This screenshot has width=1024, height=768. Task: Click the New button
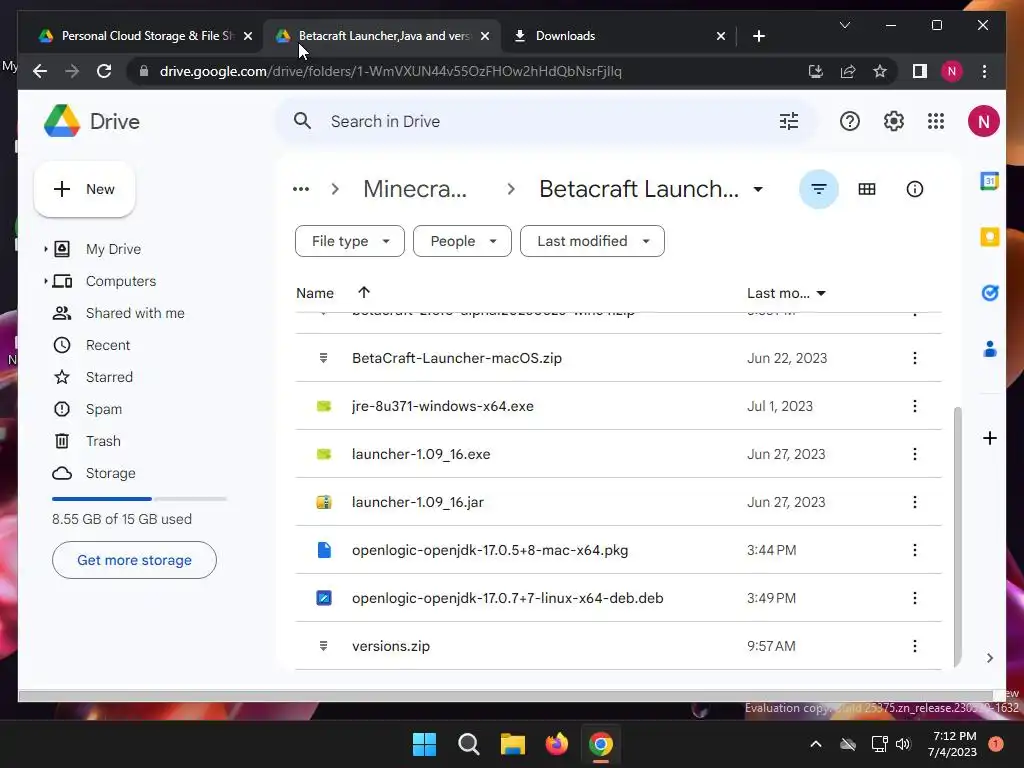[84, 189]
